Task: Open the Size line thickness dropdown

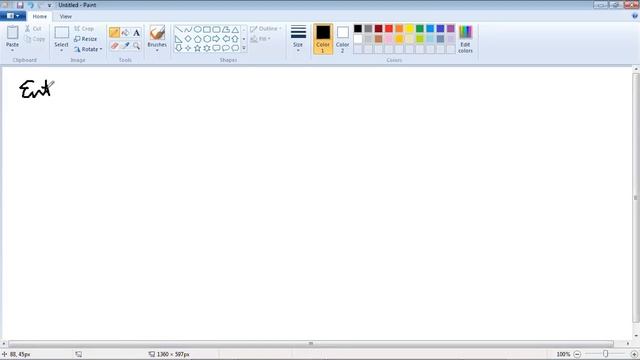Action: [x=298, y=39]
